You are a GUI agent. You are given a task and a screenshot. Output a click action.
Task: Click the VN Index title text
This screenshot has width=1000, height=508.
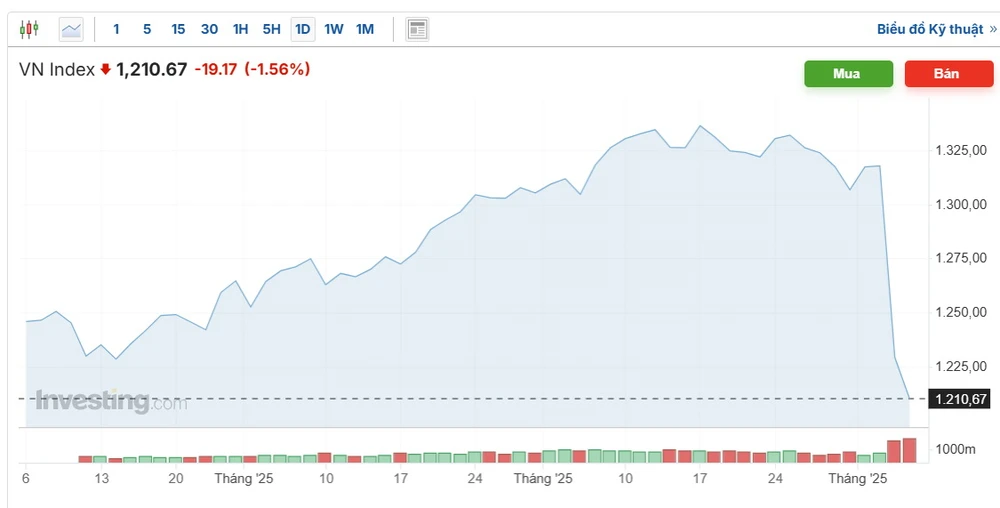pos(57,70)
